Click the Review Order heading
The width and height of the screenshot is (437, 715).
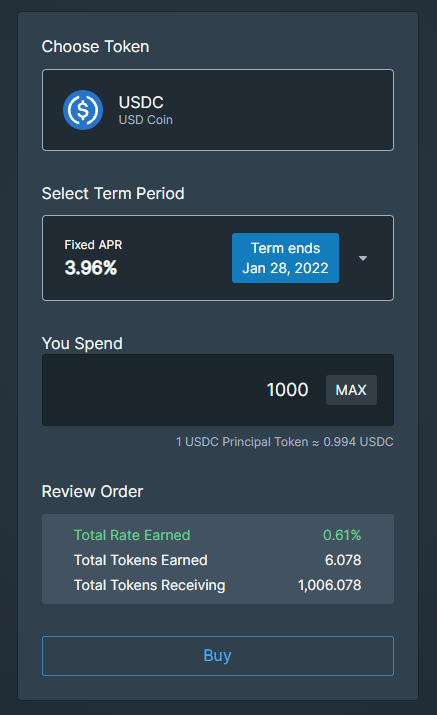coord(93,492)
